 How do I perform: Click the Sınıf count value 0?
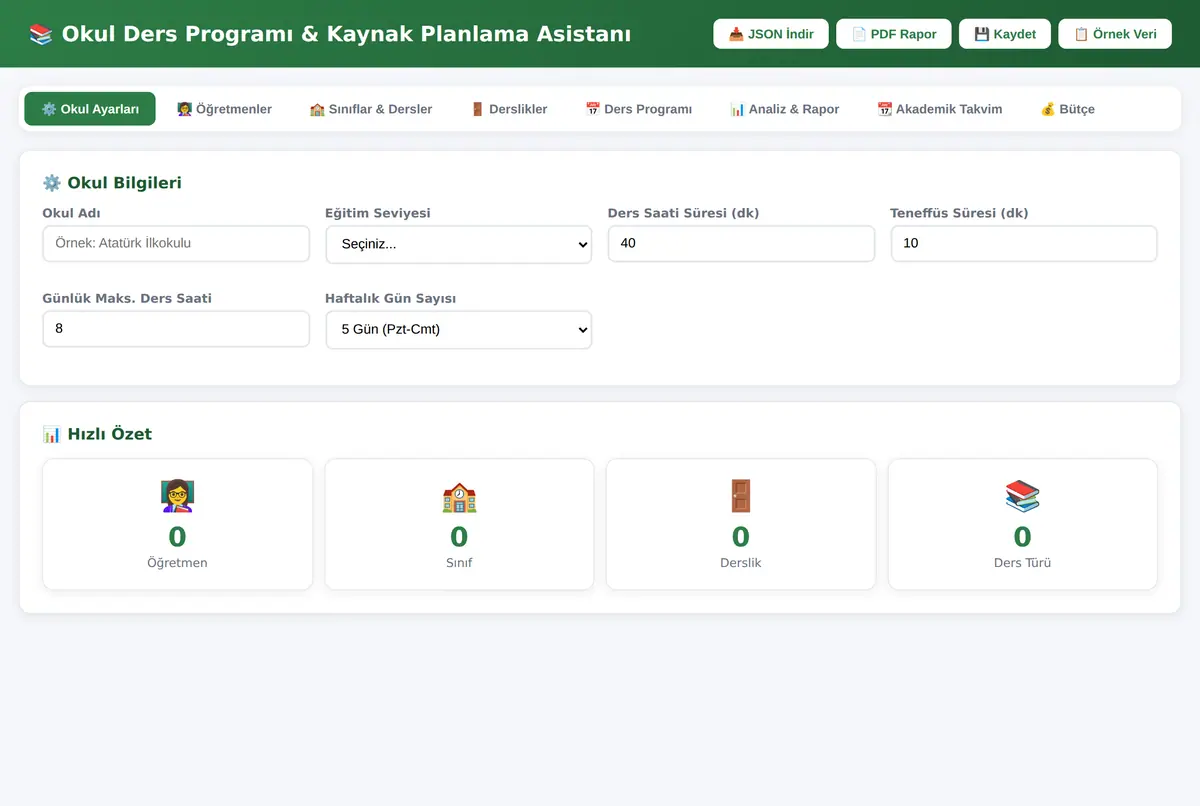pos(459,537)
